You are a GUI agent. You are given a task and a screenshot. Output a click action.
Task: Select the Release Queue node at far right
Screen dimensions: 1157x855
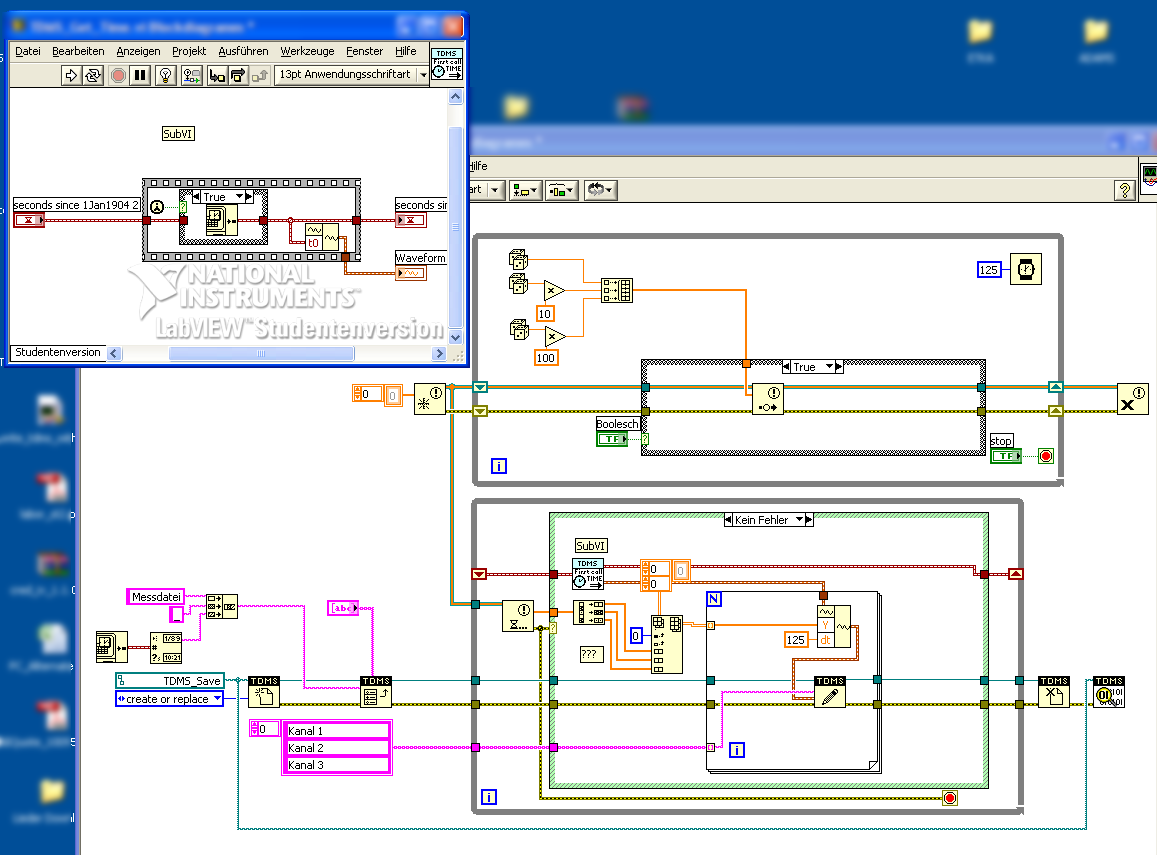point(1133,399)
